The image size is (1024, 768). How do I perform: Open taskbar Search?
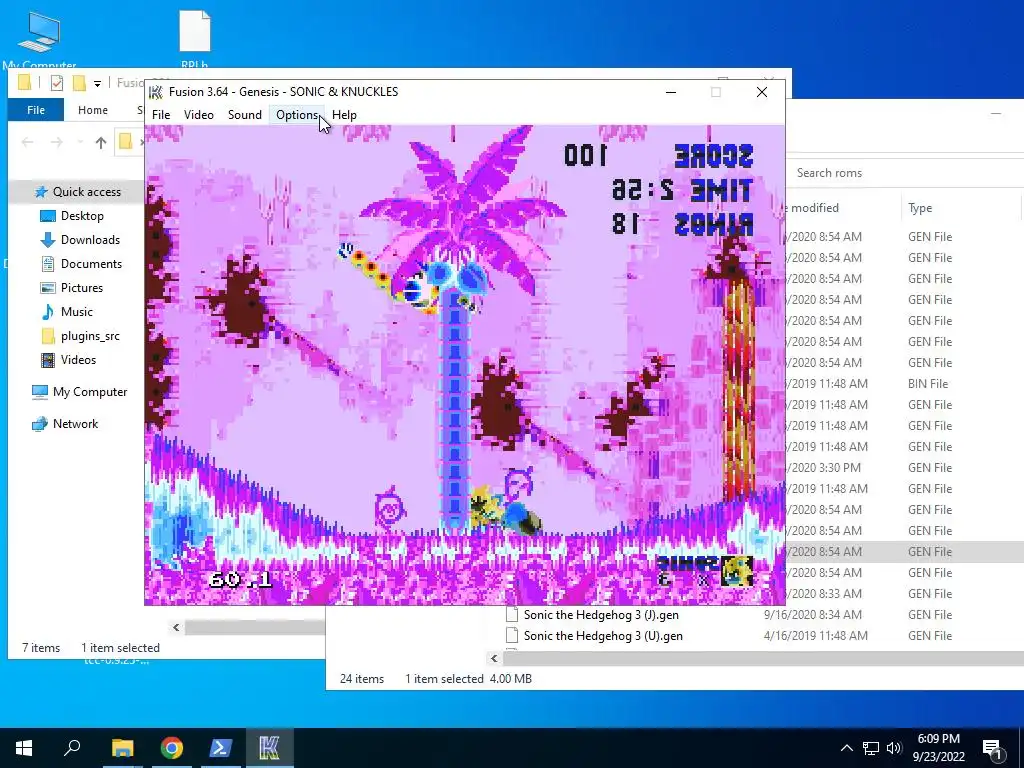tap(72, 748)
